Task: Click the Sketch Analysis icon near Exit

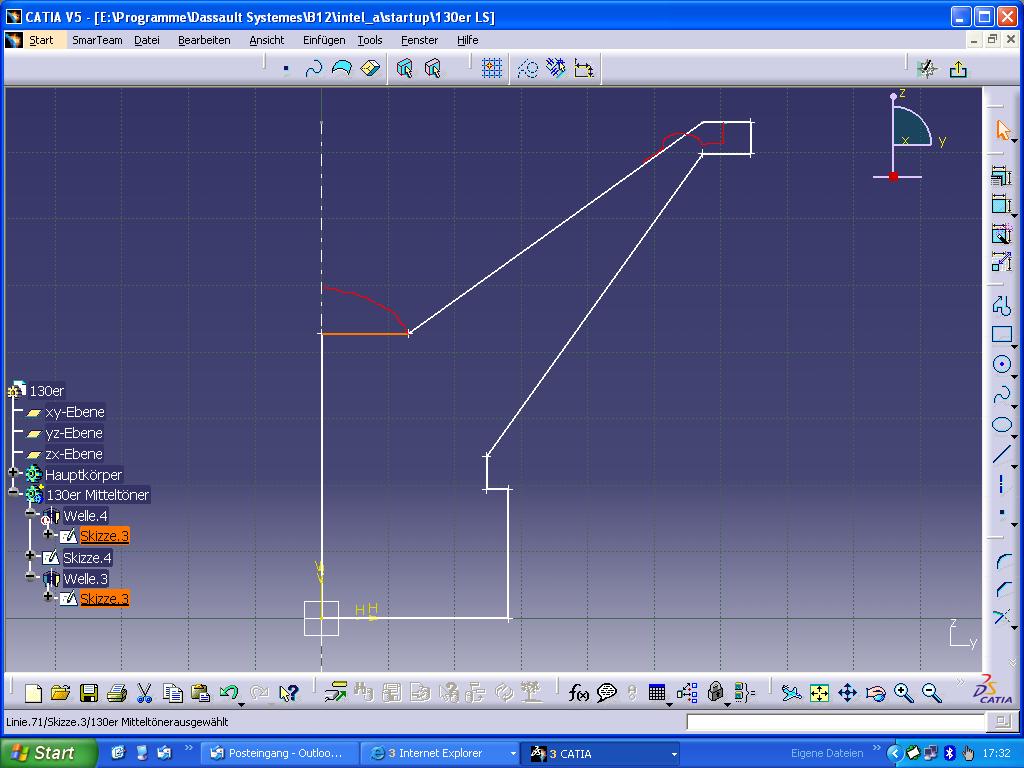Action: pyautogui.click(x=927, y=69)
